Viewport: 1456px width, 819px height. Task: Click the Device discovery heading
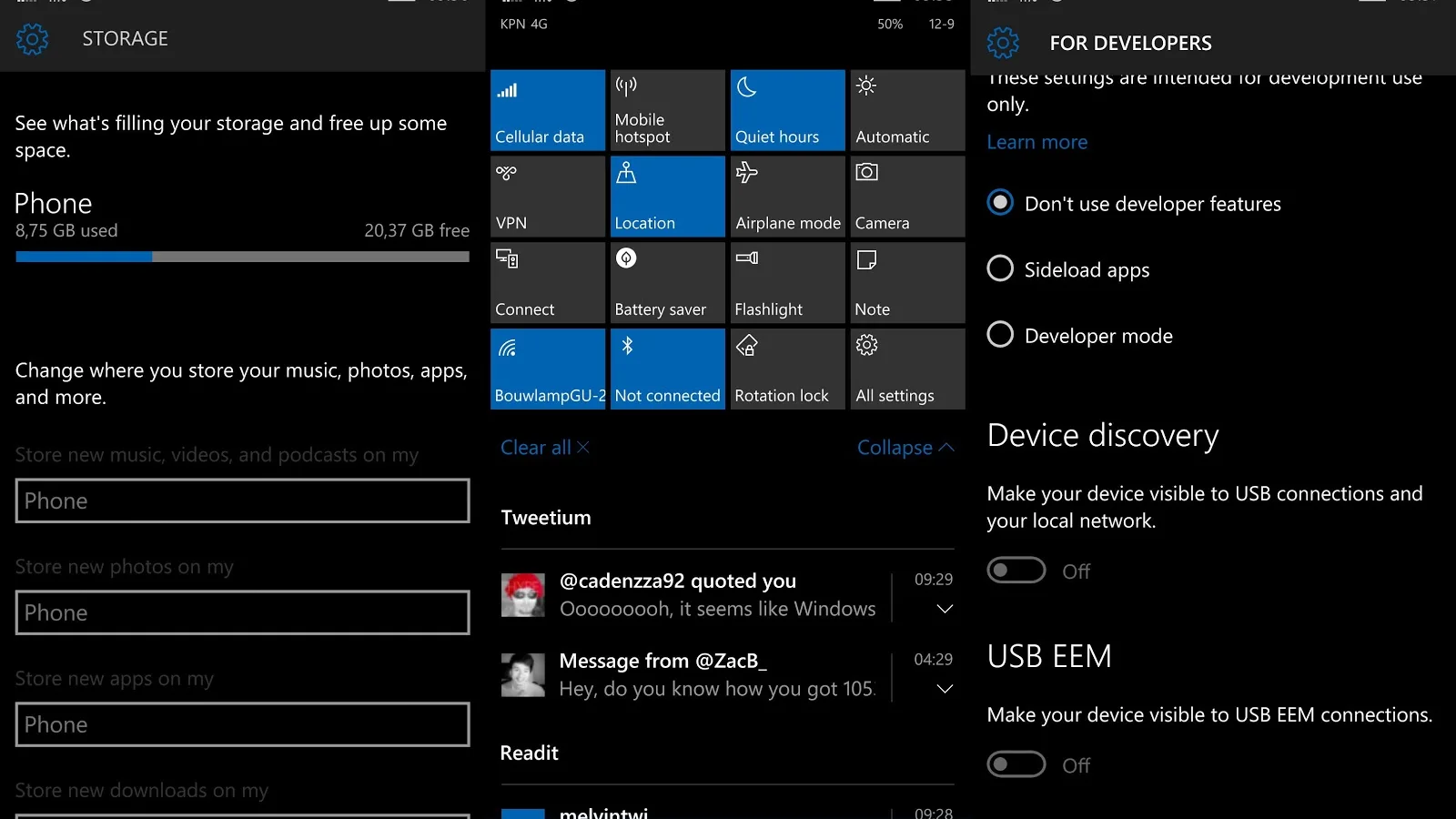point(1103,436)
